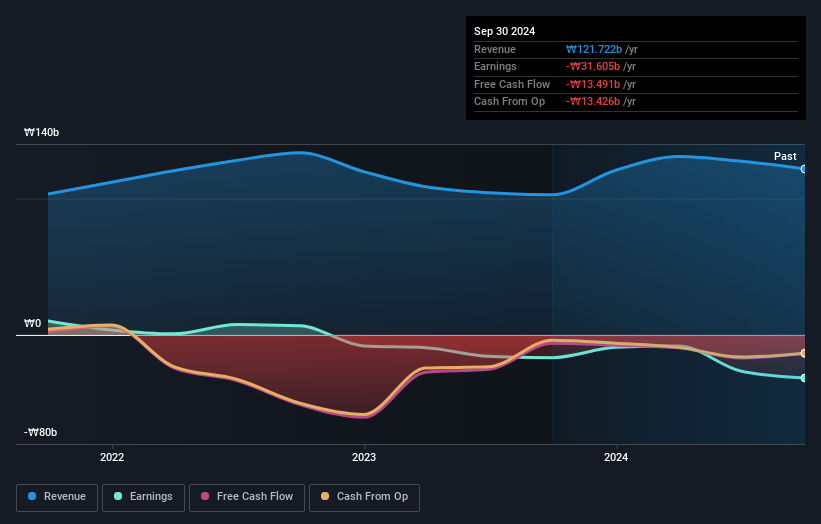Click the Free Cash Flow row label in tooltip

pyautogui.click(x=512, y=84)
